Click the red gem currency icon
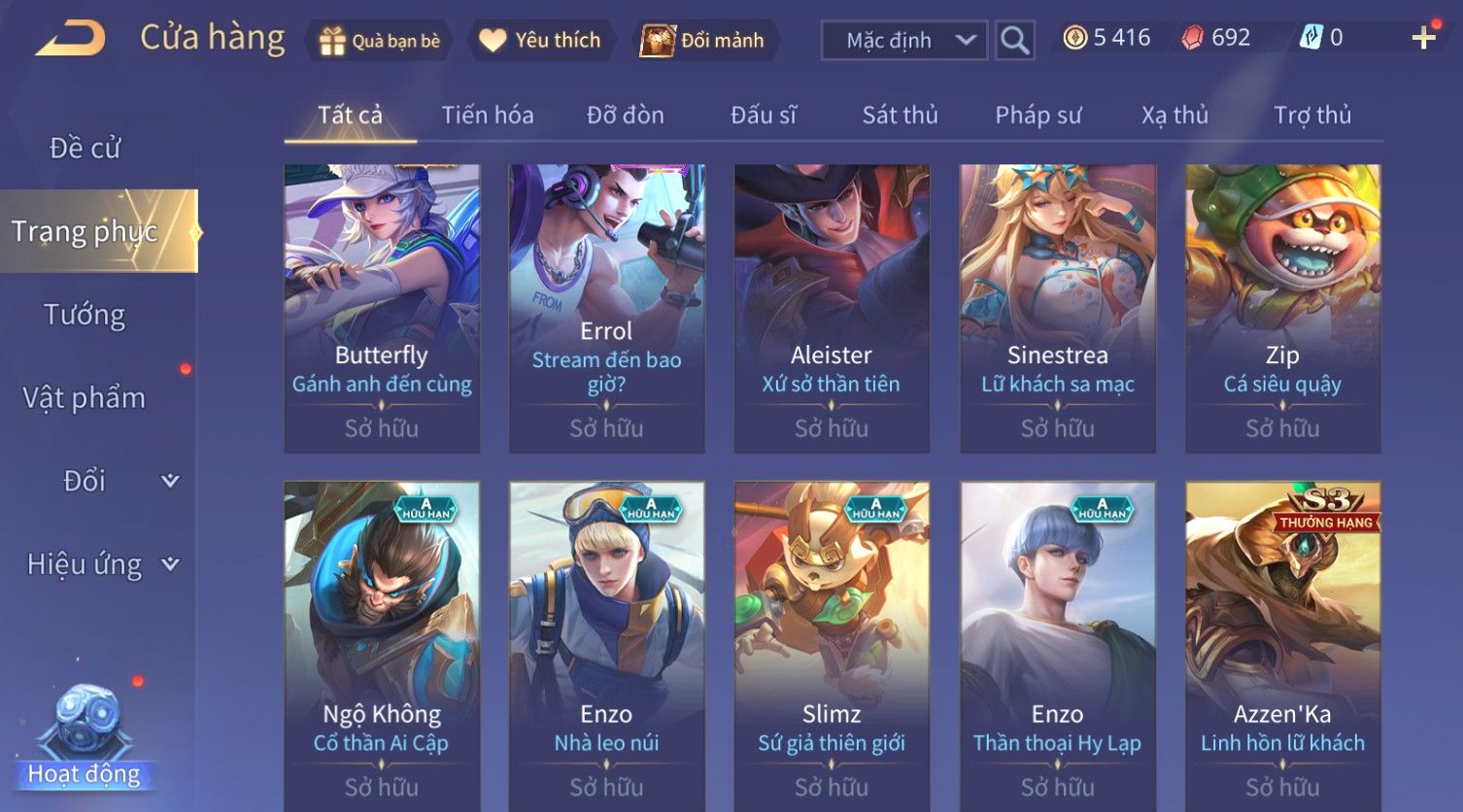The image size is (1463, 812). tap(1192, 38)
